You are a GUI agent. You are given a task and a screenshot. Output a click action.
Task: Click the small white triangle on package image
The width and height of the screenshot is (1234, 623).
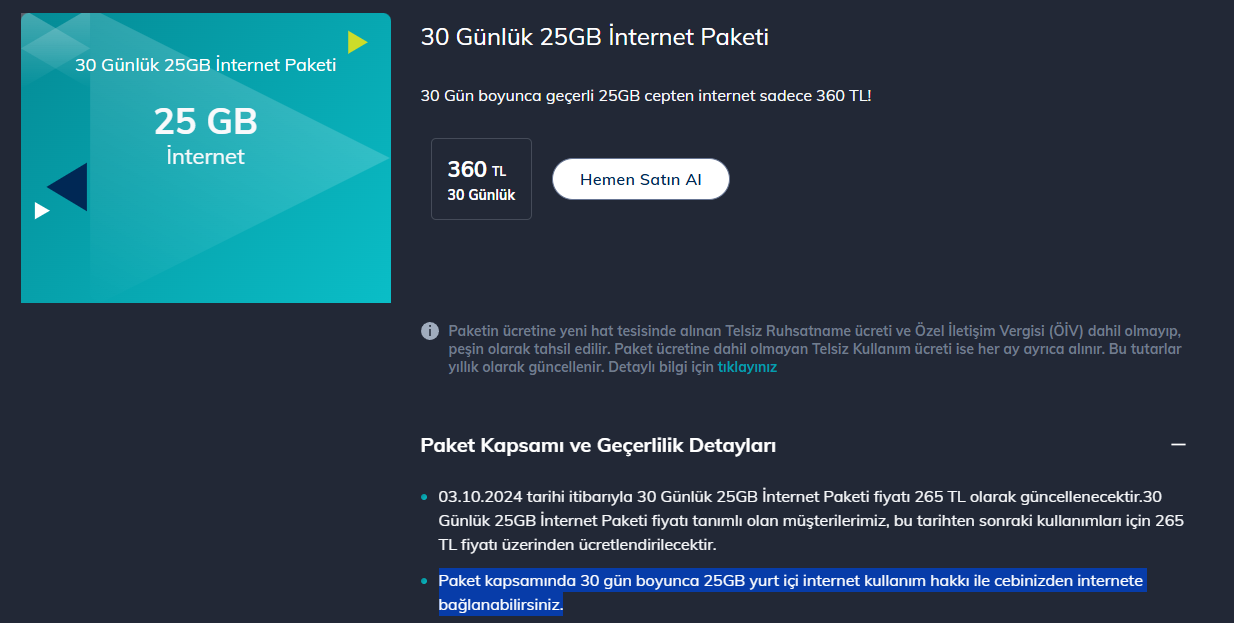[x=42, y=210]
